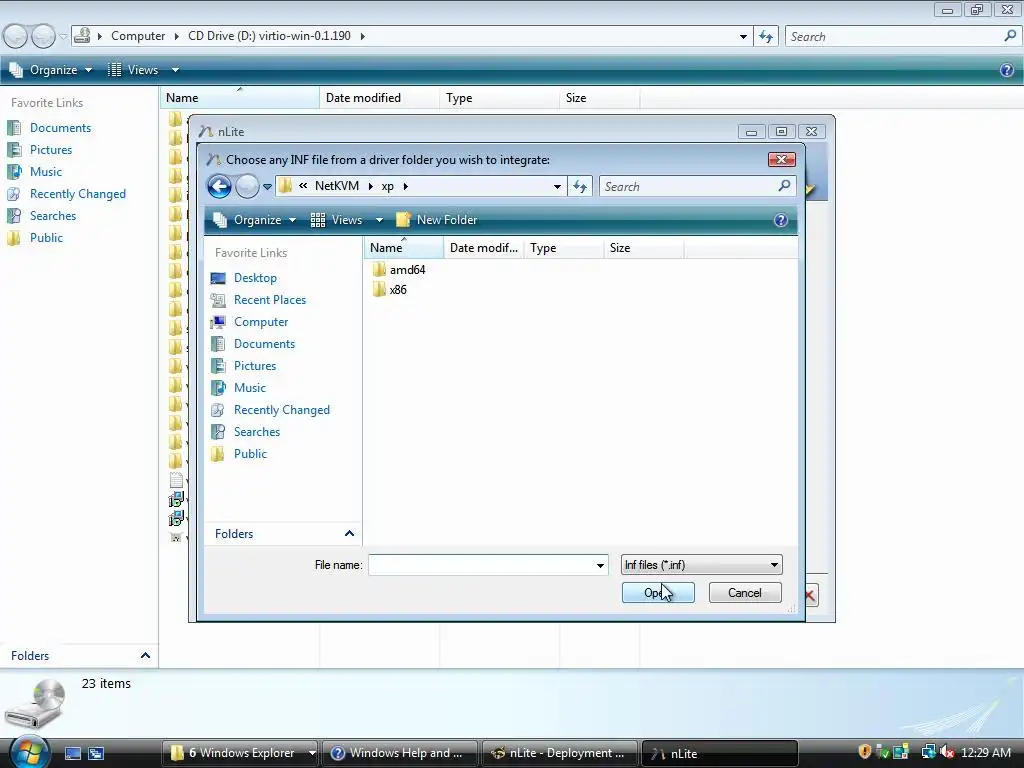The width and height of the screenshot is (1024, 768).
Task: Click the magnifier icon in the dialog search box
Action: [784, 186]
